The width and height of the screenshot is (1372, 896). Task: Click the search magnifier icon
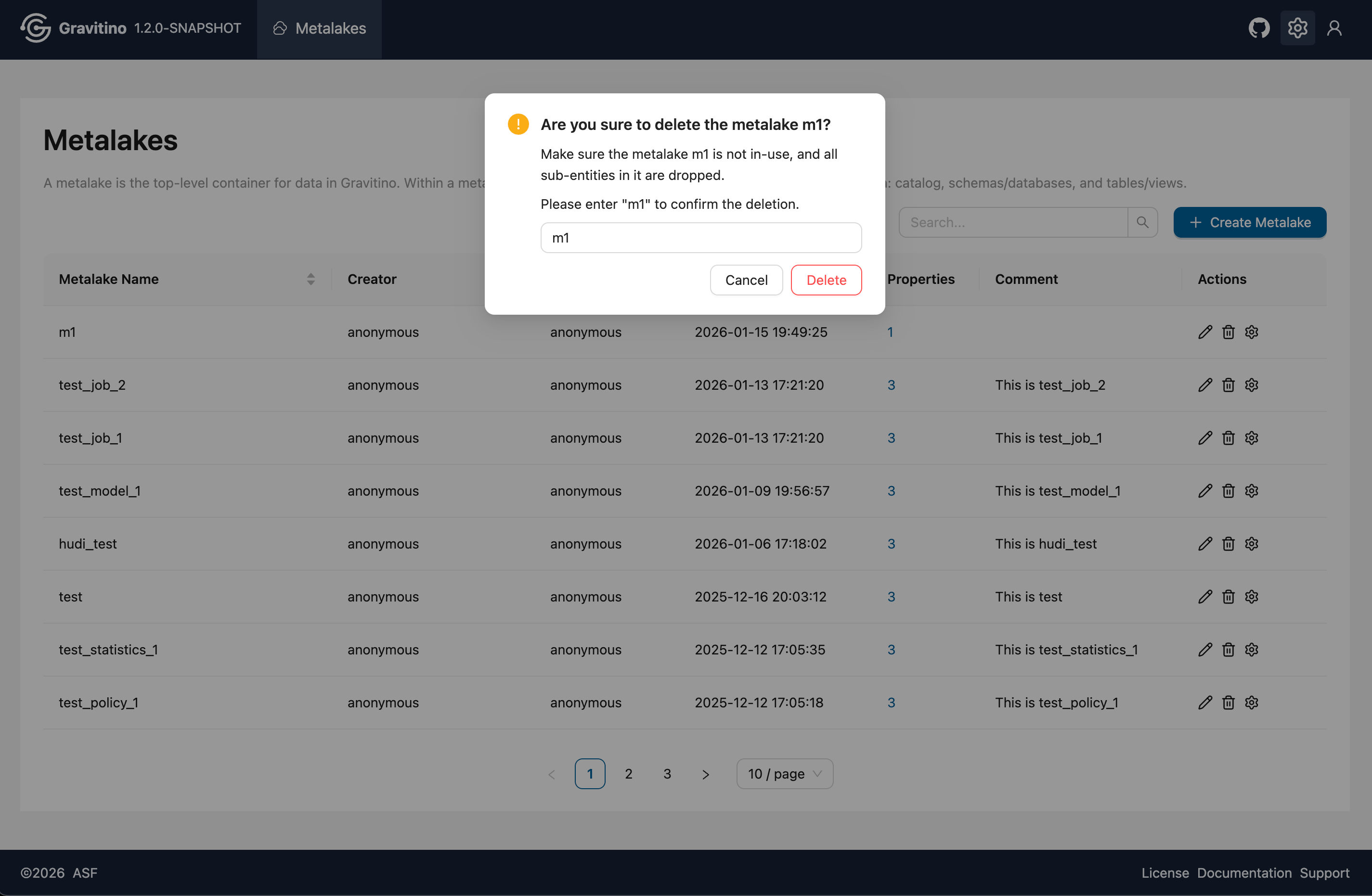1142,222
